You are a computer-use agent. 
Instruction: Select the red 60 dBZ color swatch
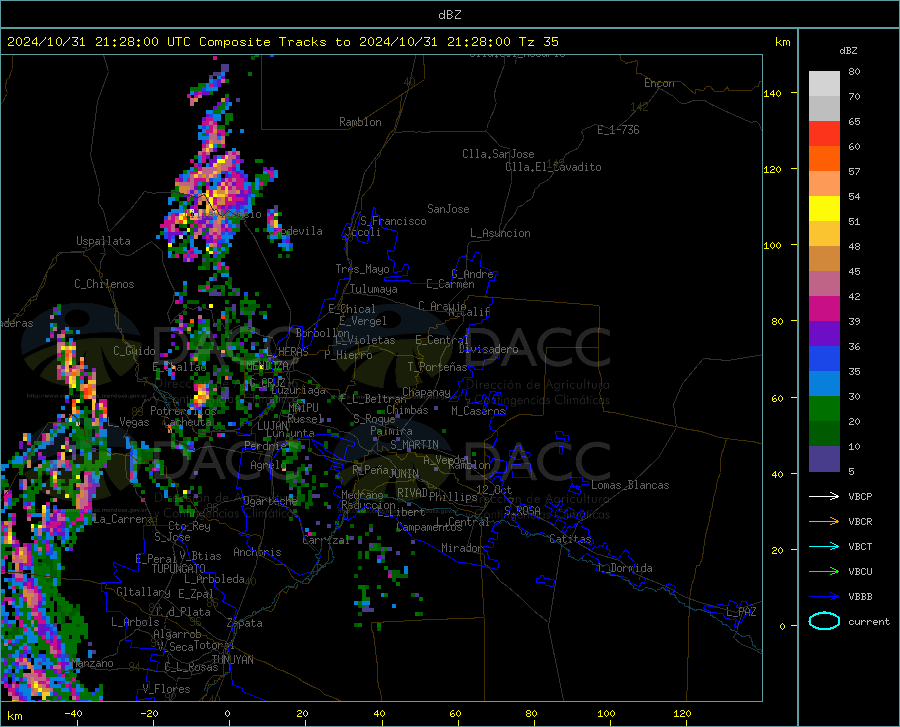(824, 134)
